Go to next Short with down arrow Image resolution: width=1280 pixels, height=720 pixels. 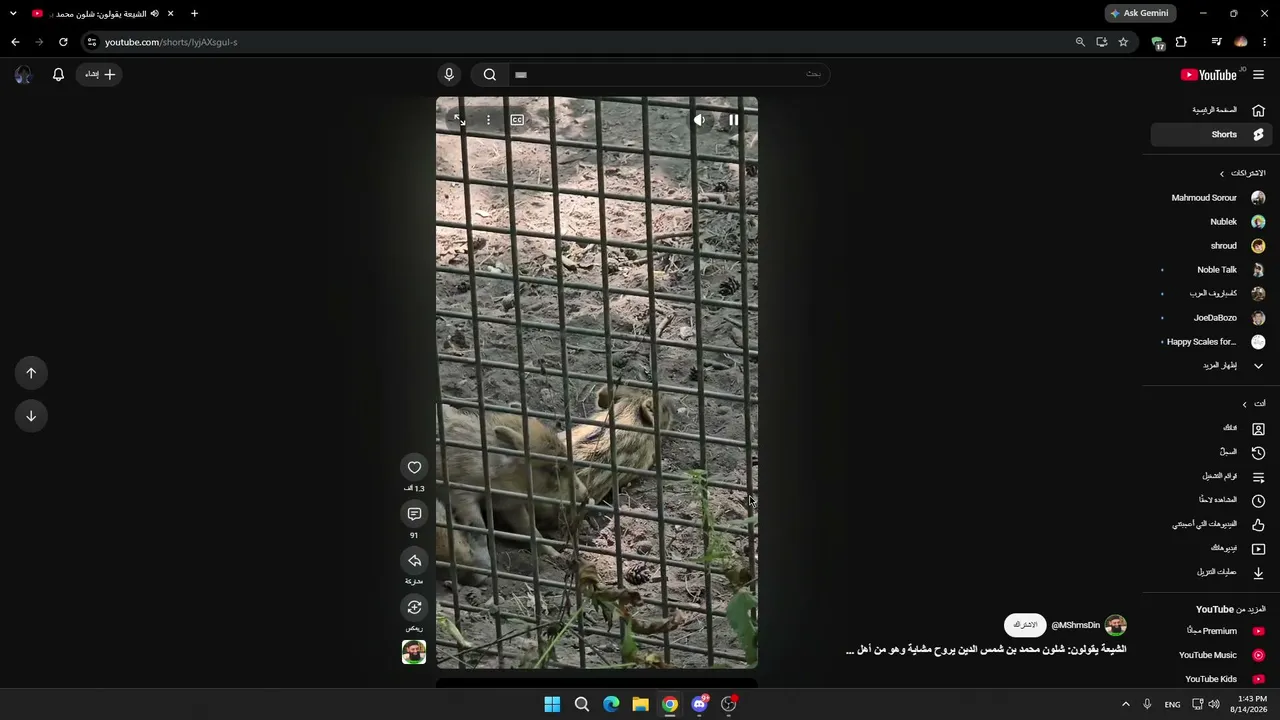click(x=31, y=416)
